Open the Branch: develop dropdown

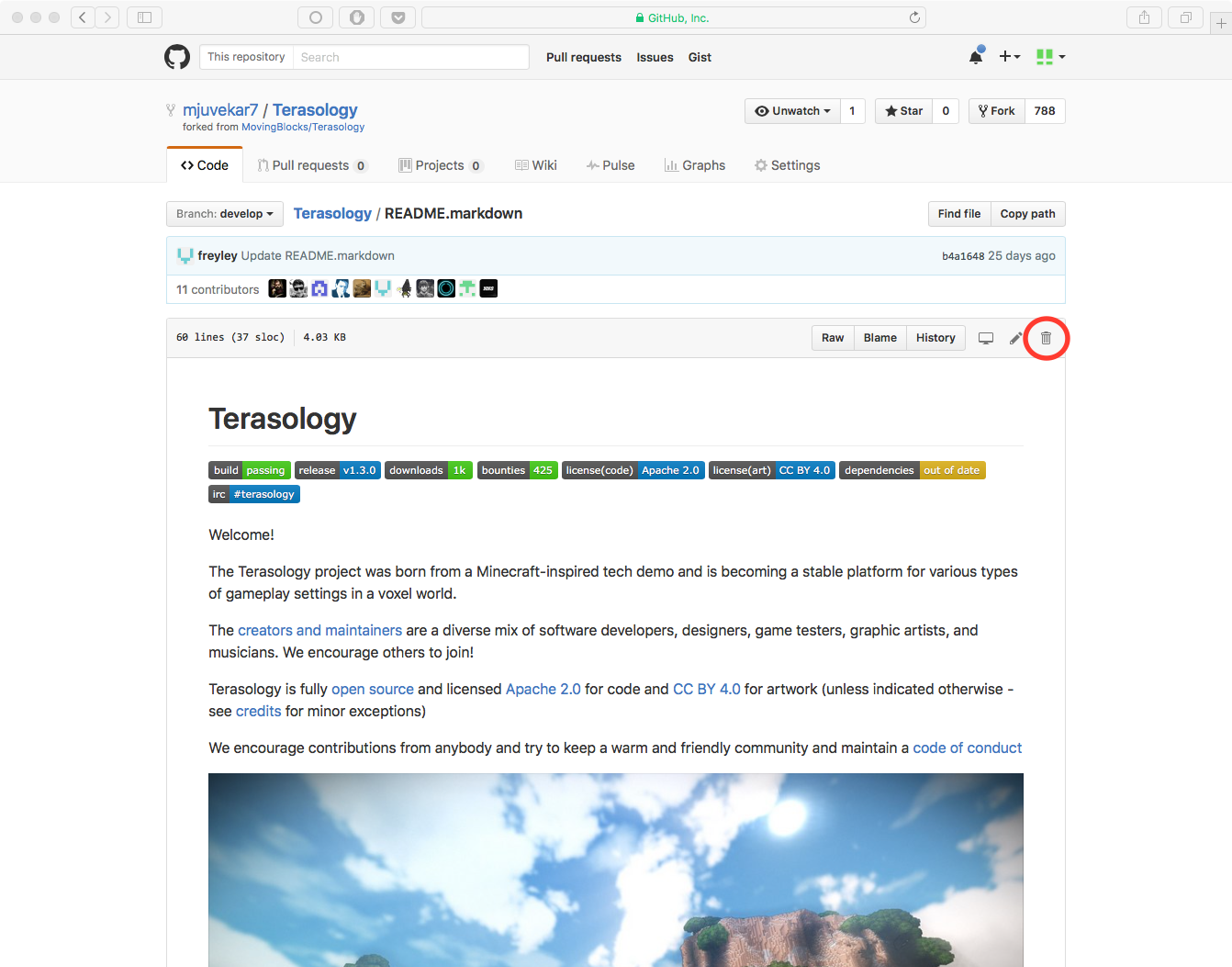[x=225, y=214]
